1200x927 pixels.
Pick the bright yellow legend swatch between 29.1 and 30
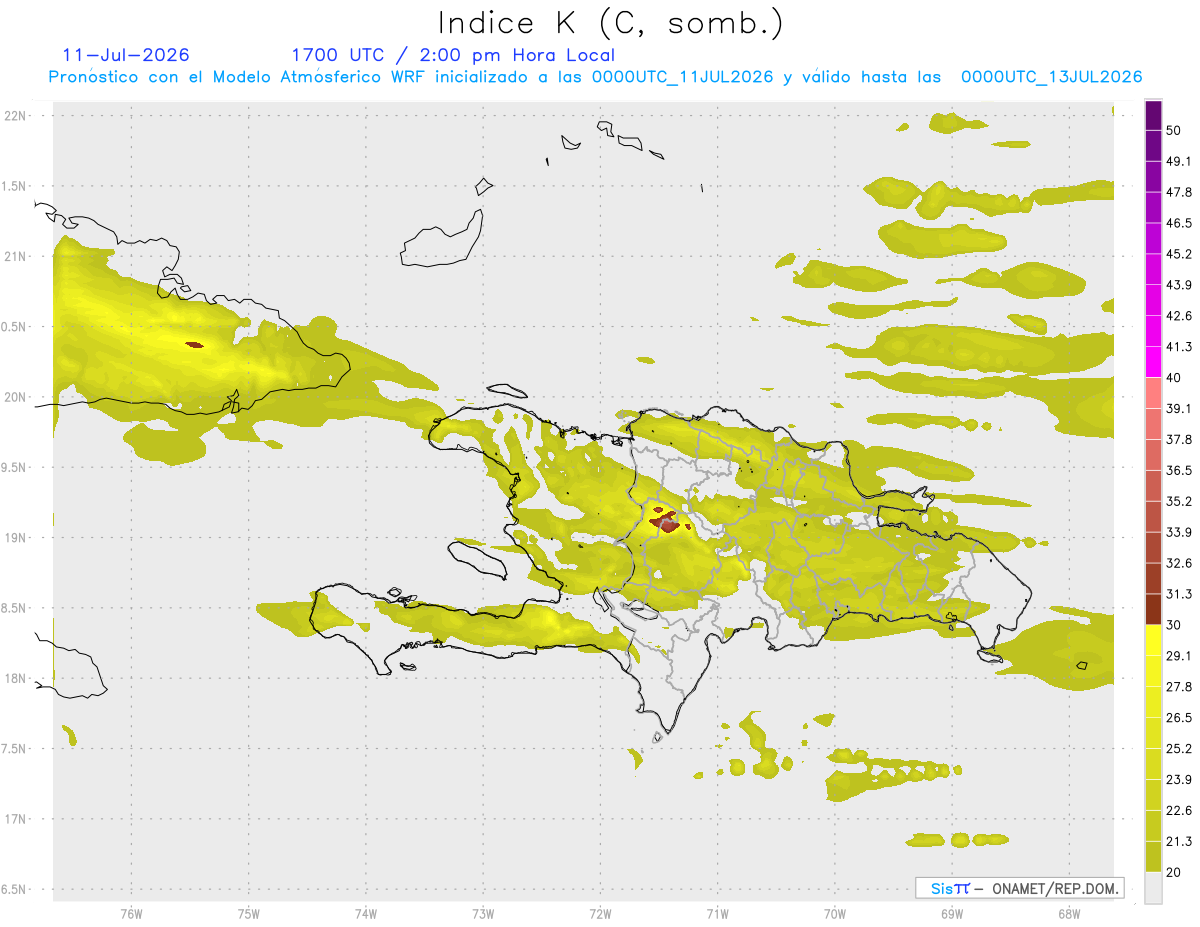(1153, 640)
